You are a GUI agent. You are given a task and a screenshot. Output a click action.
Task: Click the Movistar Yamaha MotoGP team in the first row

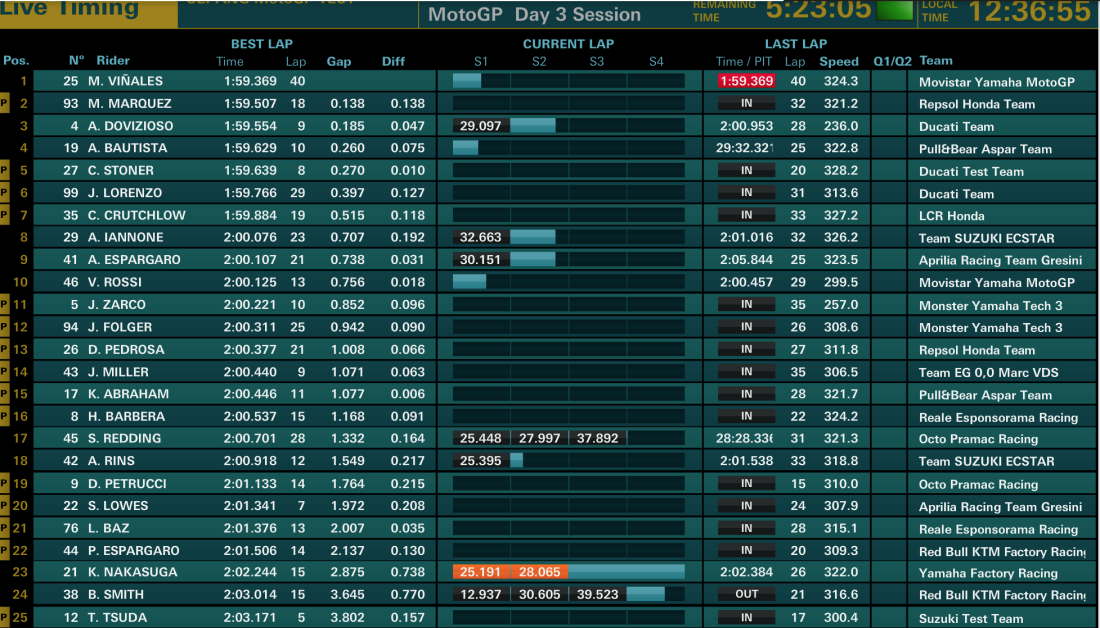tap(997, 82)
